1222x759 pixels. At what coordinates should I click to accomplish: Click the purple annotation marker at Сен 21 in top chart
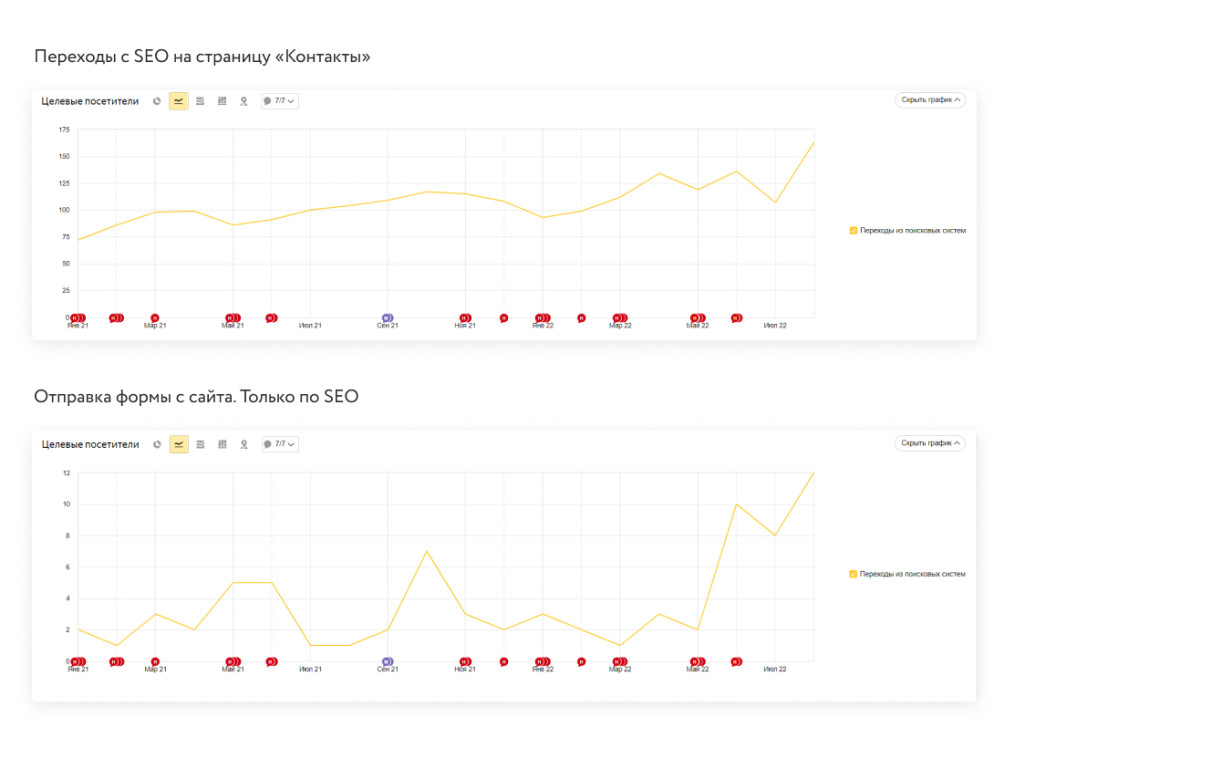point(387,318)
